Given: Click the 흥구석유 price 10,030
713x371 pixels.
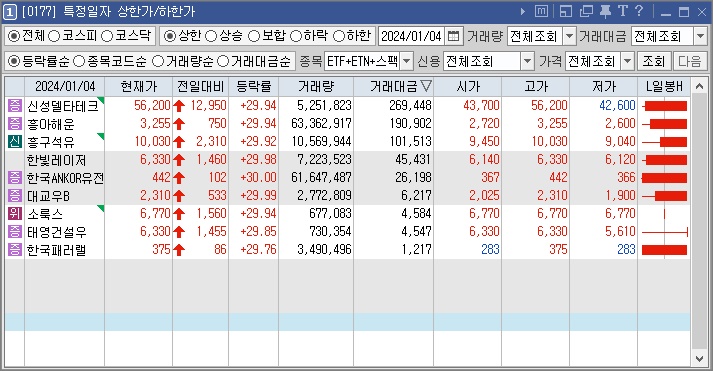Looking at the screenshot, I should pos(152,141).
